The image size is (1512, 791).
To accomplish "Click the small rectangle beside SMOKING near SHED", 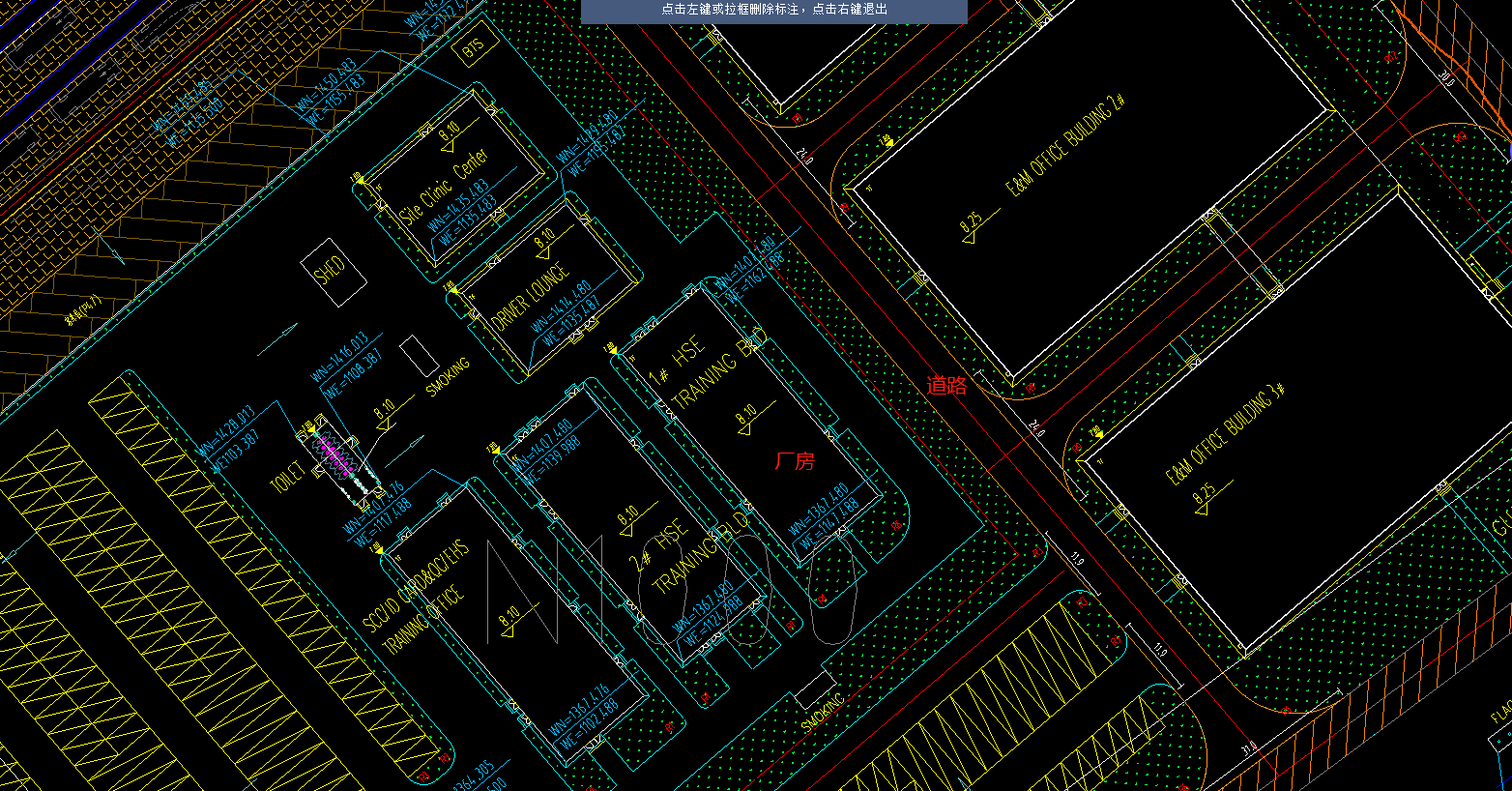I will click(x=420, y=356).
